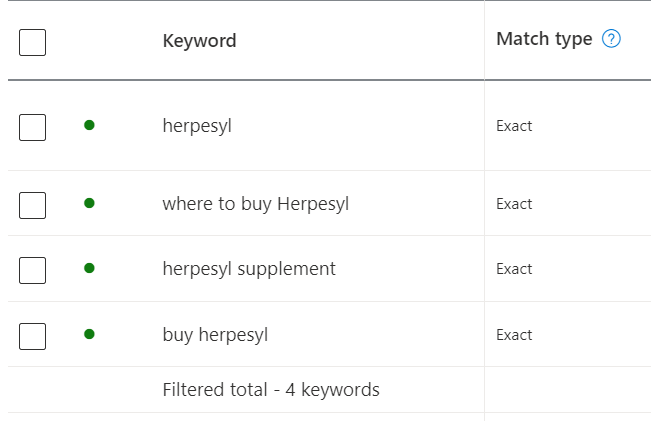
Task: Sort by the Match type column header
Action: (544, 39)
